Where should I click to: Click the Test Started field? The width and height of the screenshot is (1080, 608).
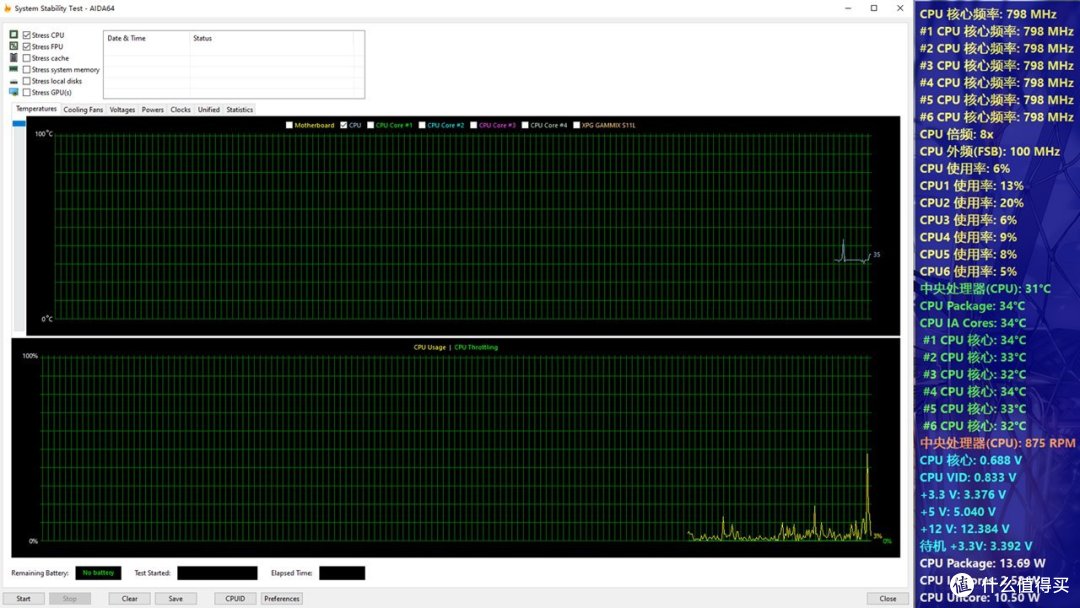click(217, 573)
